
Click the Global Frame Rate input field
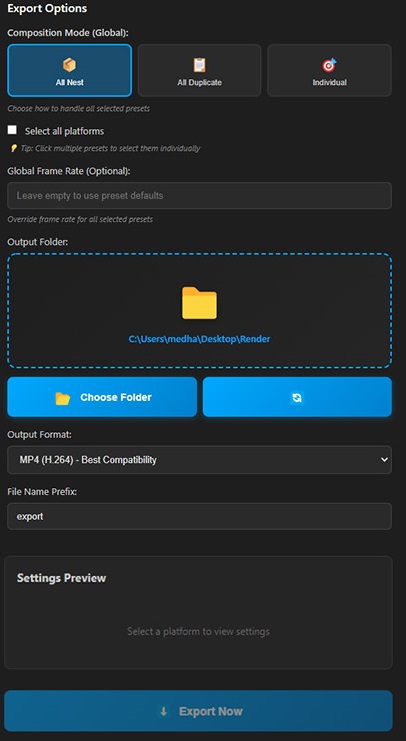point(199,196)
